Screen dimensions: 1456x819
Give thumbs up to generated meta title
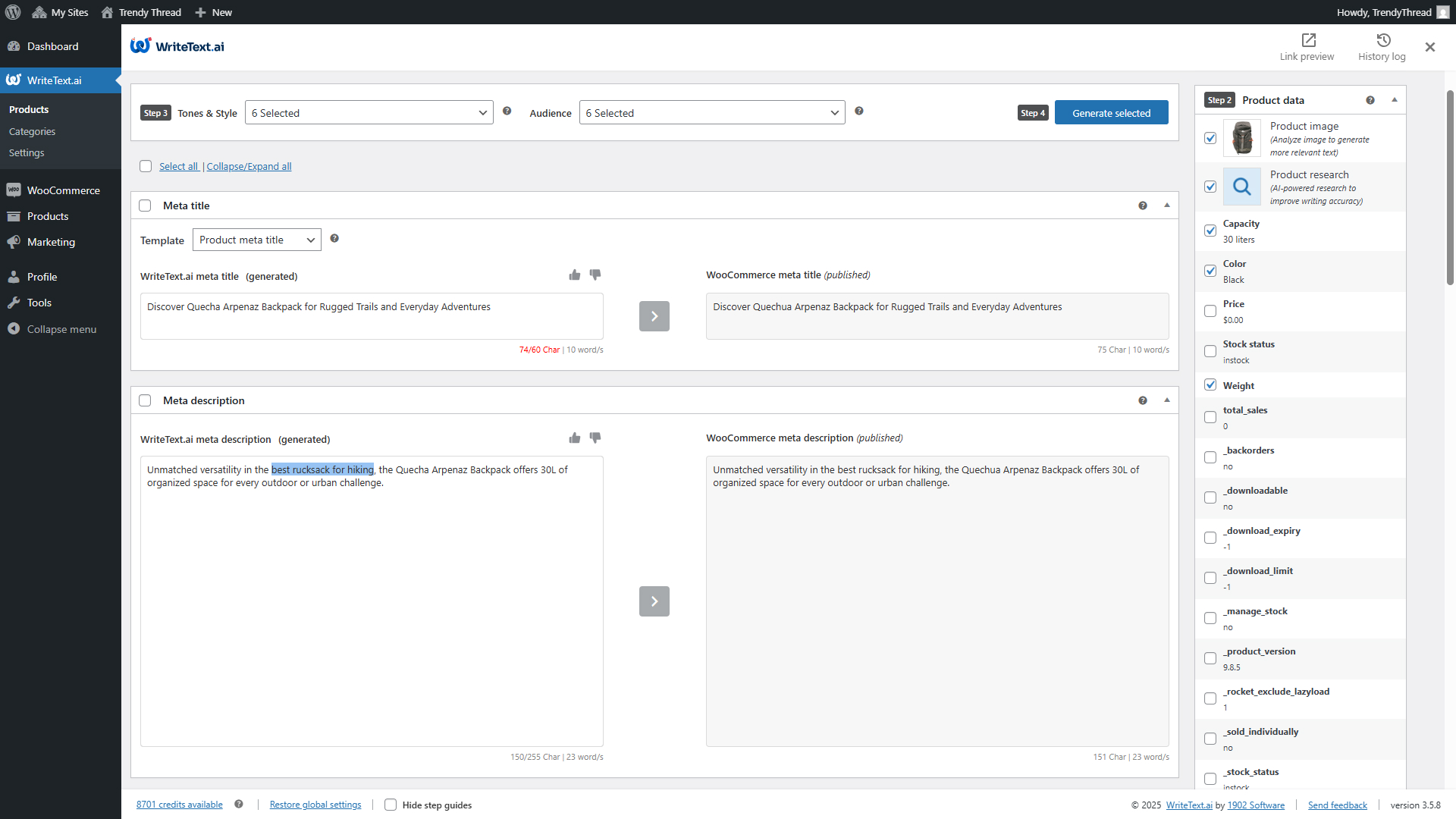(x=574, y=275)
